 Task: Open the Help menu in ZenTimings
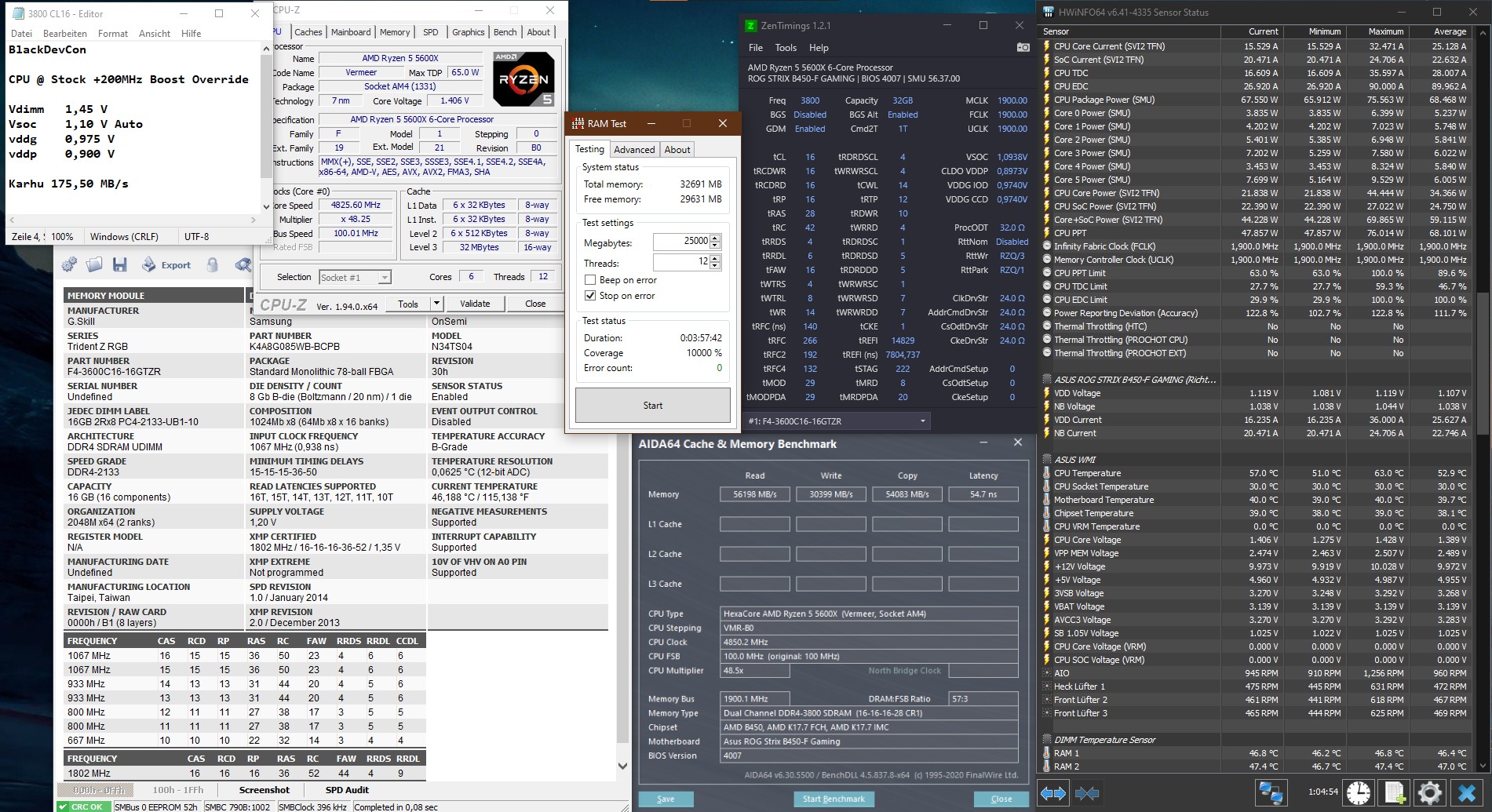point(819,48)
